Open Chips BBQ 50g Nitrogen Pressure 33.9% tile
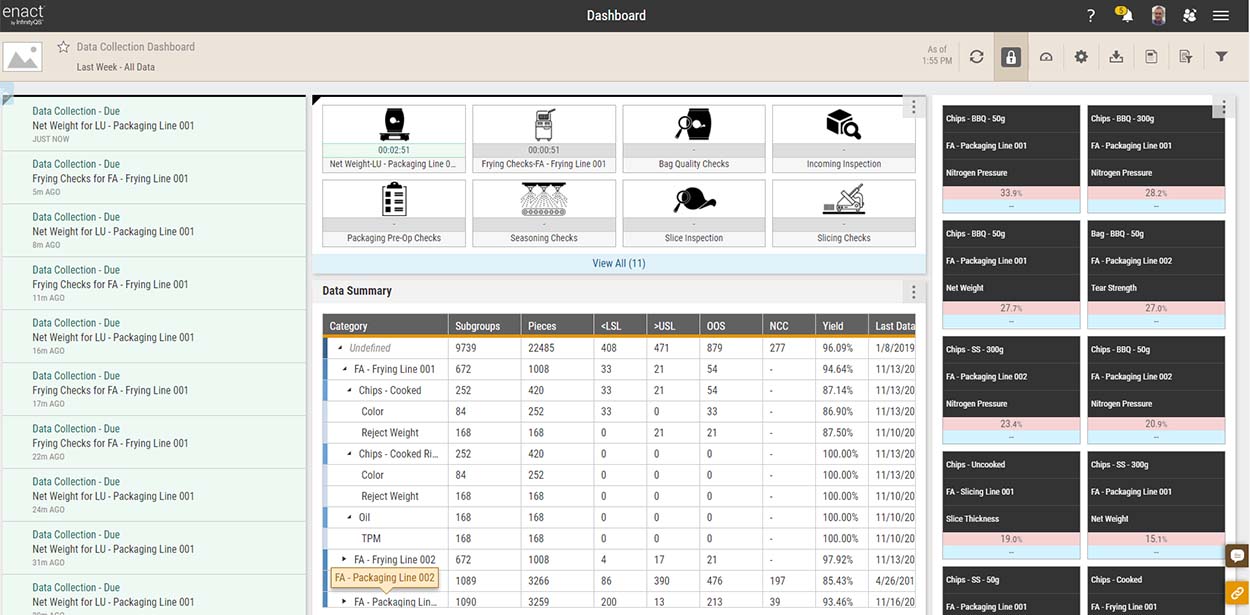The width and height of the screenshot is (1250, 615). (1011, 159)
